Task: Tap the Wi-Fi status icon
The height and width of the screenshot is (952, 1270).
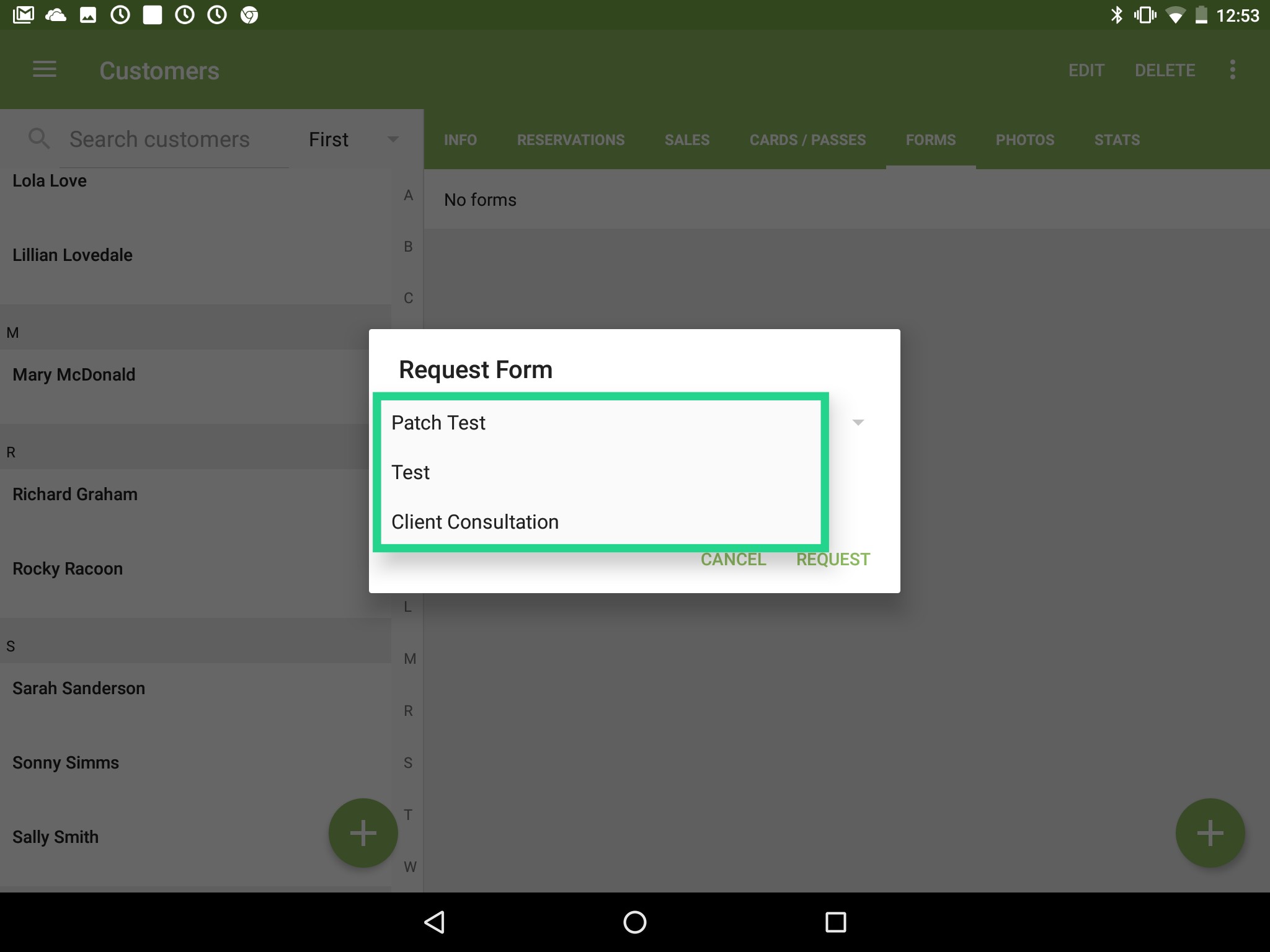Action: tap(1175, 15)
